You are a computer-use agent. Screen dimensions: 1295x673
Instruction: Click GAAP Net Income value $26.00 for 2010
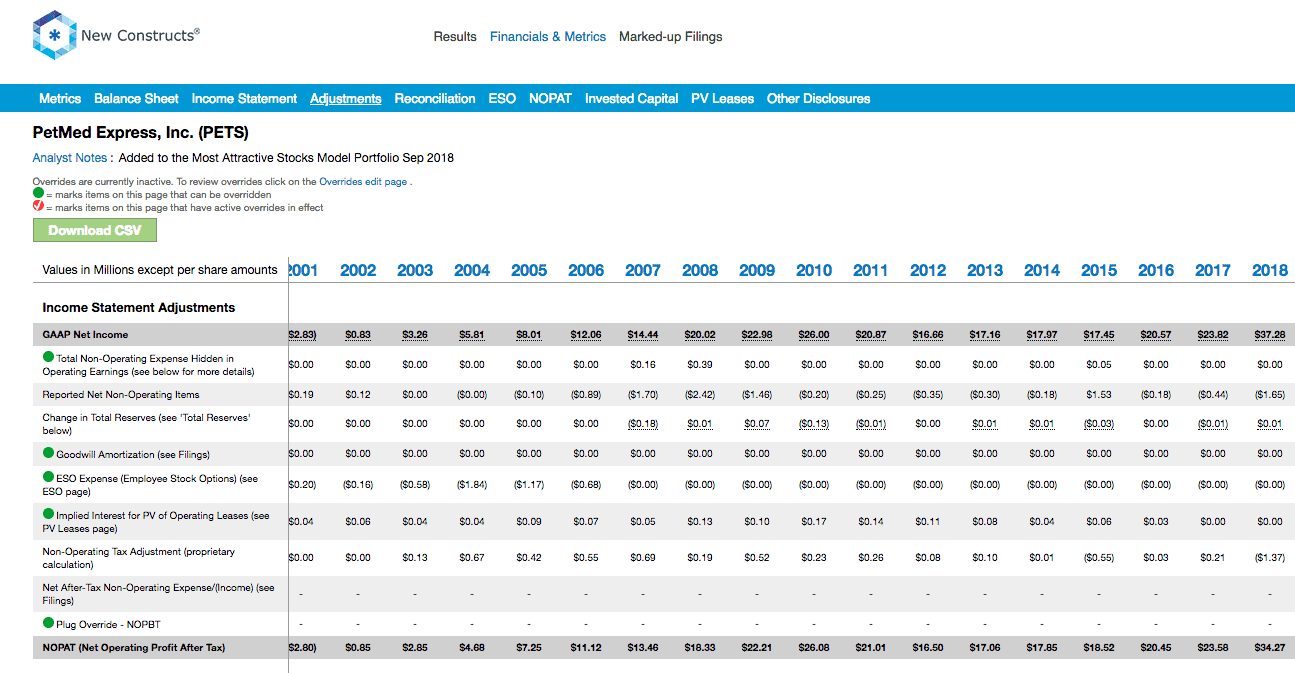click(x=814, y=335)
